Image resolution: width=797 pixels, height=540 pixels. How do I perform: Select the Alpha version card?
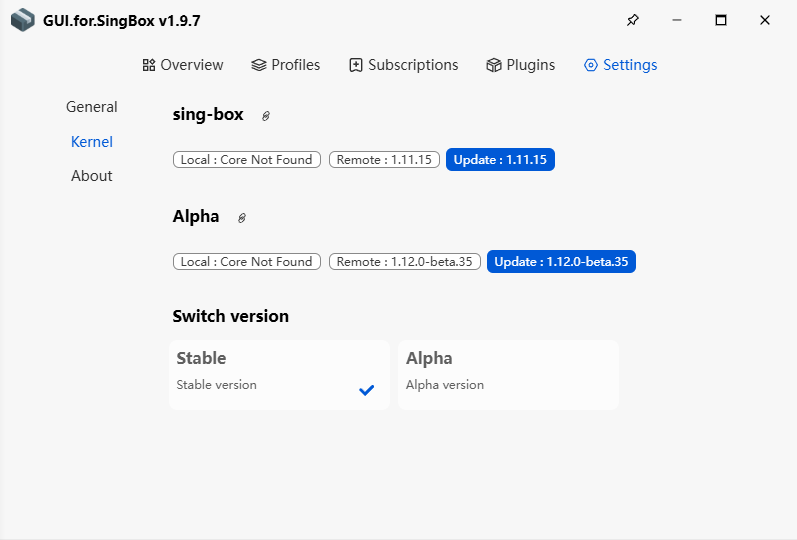coord(508,375)
